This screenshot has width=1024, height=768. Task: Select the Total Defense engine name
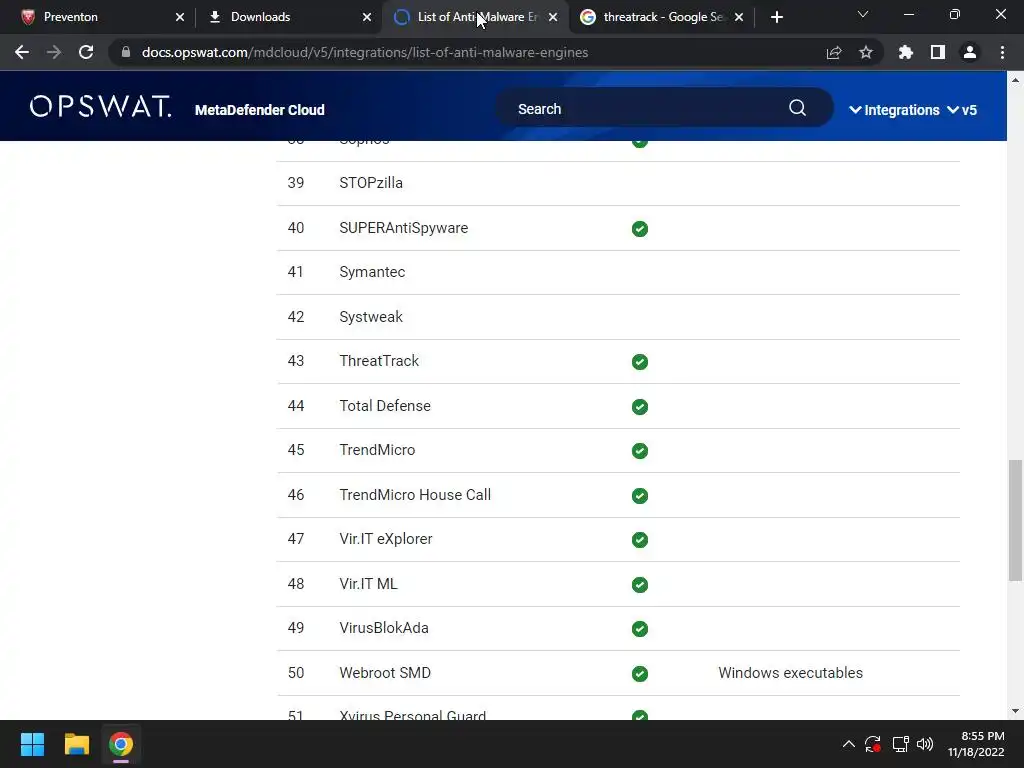tap(385, 406)
